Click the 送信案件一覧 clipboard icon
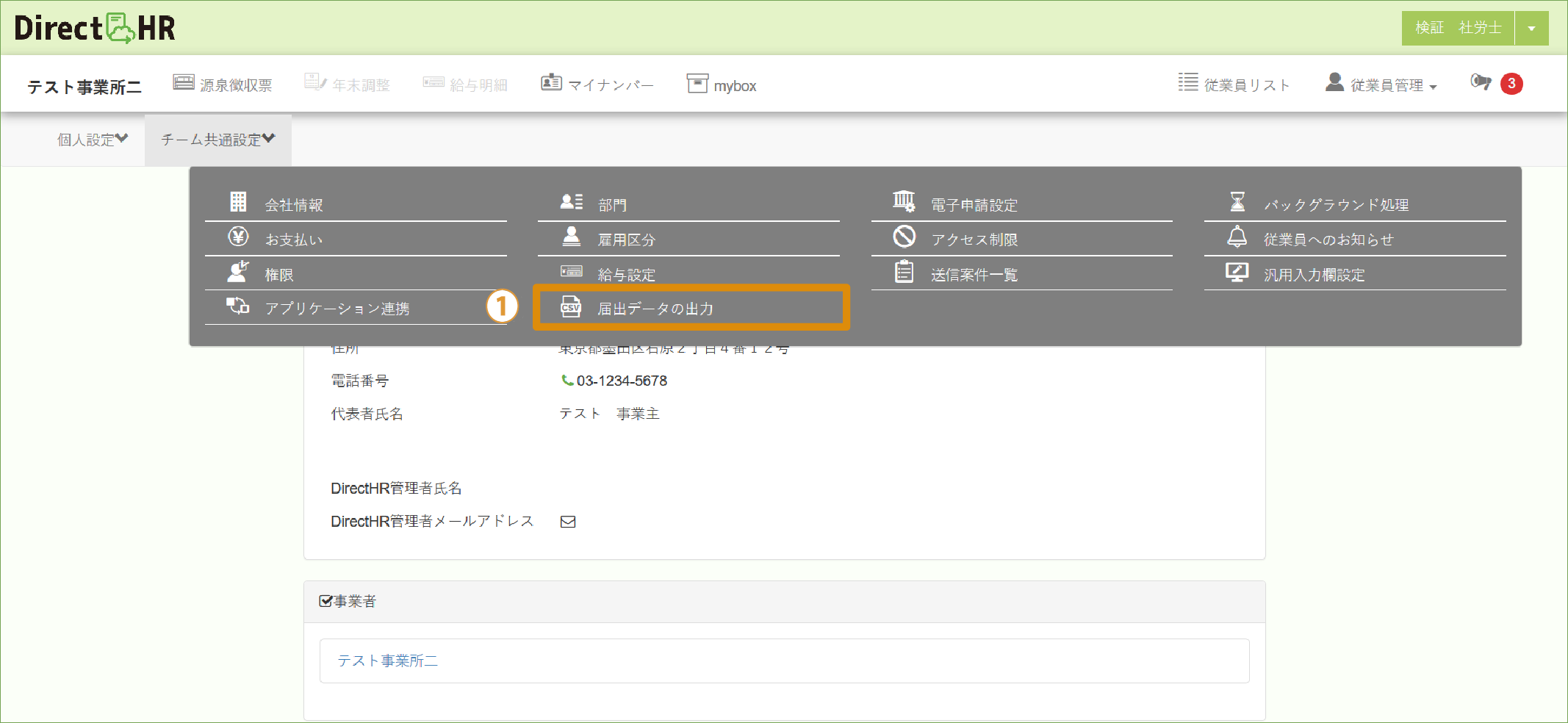This screenshot has height=723, width=1568. pos(905,272)
